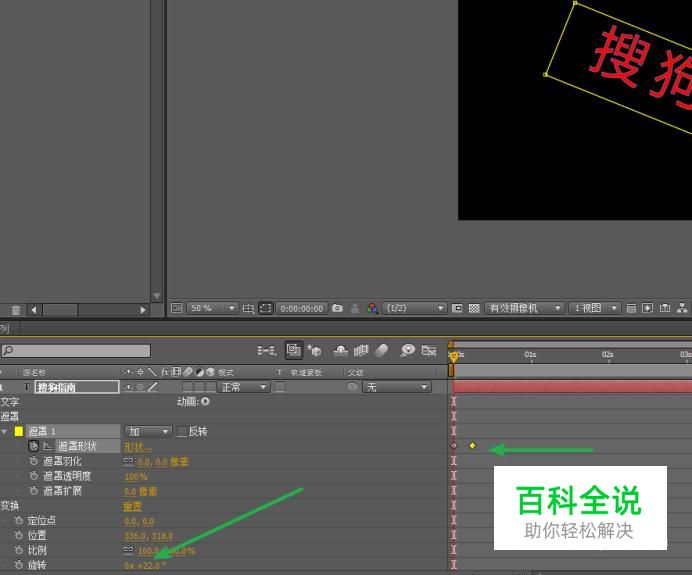
Task: Toggle the live update icon
Action: click(293, 350)
